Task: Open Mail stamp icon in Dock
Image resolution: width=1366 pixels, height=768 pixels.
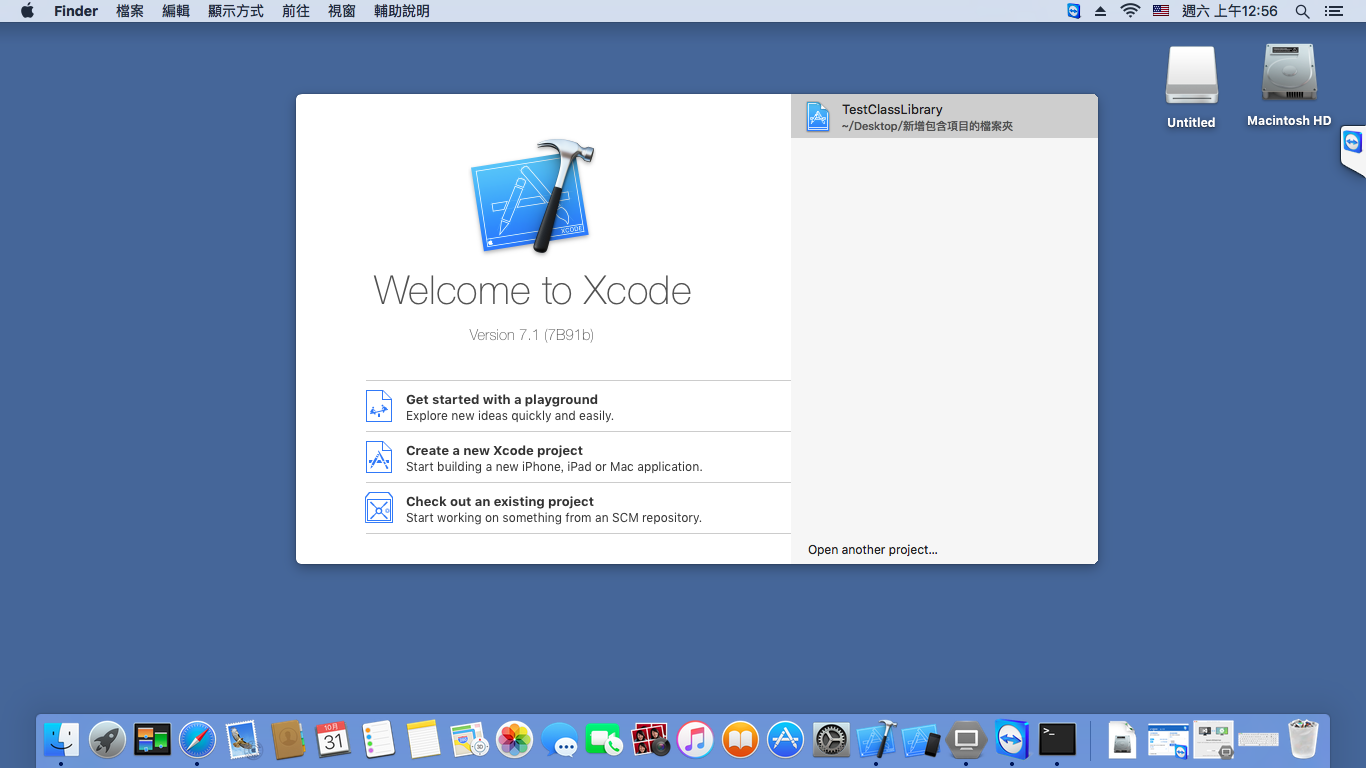Action: pyautogui.click(x=243, y=740)
